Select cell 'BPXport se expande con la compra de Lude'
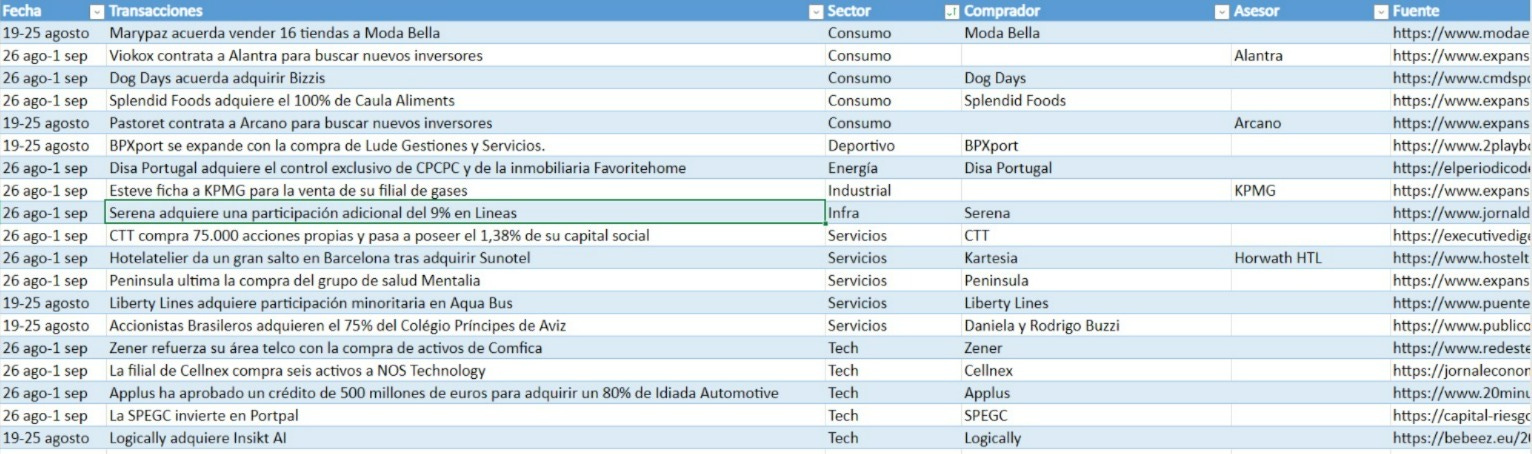 pos(465,146)
